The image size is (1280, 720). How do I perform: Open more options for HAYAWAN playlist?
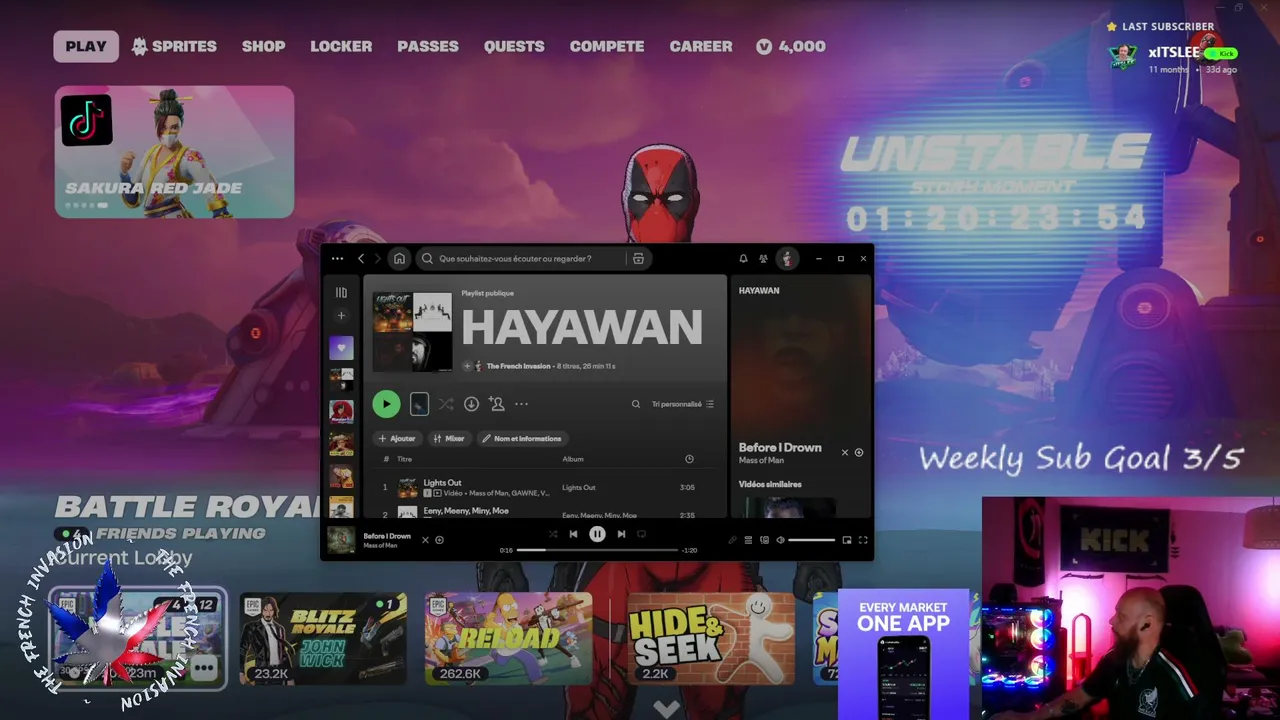pyautogui.click(x=521, y=404)
